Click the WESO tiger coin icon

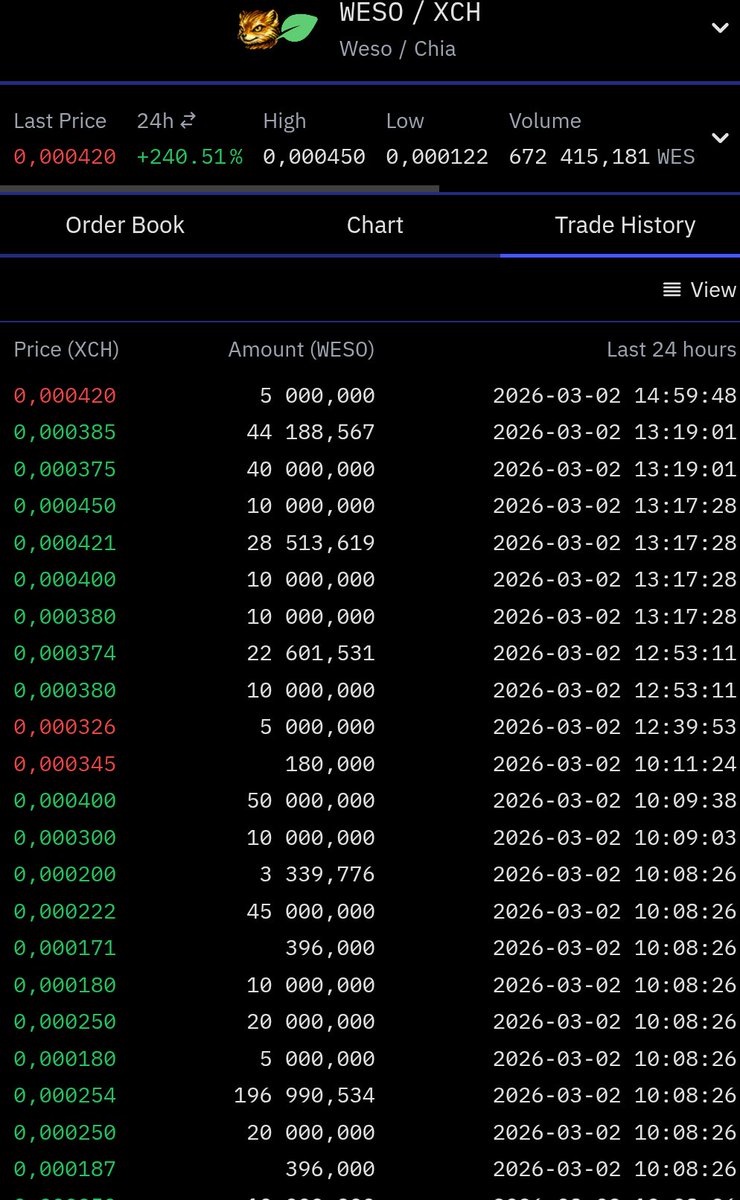click(258, 28)
